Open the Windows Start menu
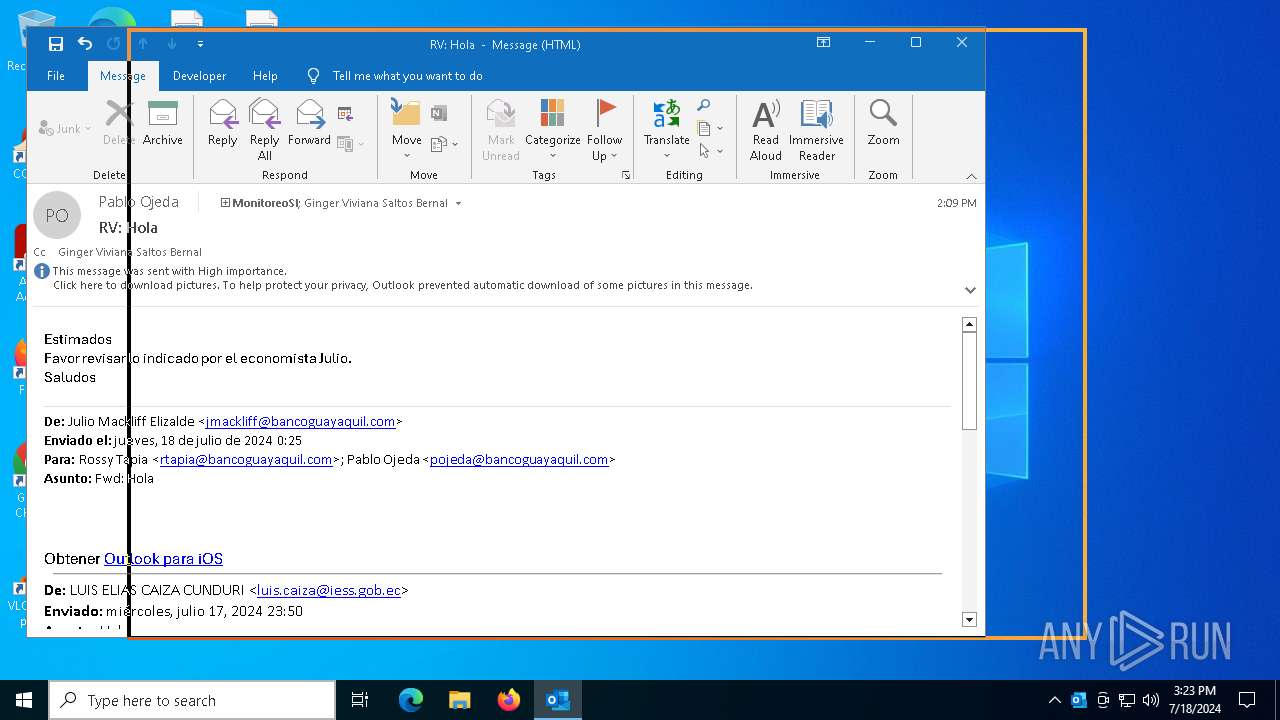This screenshot has width=1280, height=720. [x=24, y=700]
